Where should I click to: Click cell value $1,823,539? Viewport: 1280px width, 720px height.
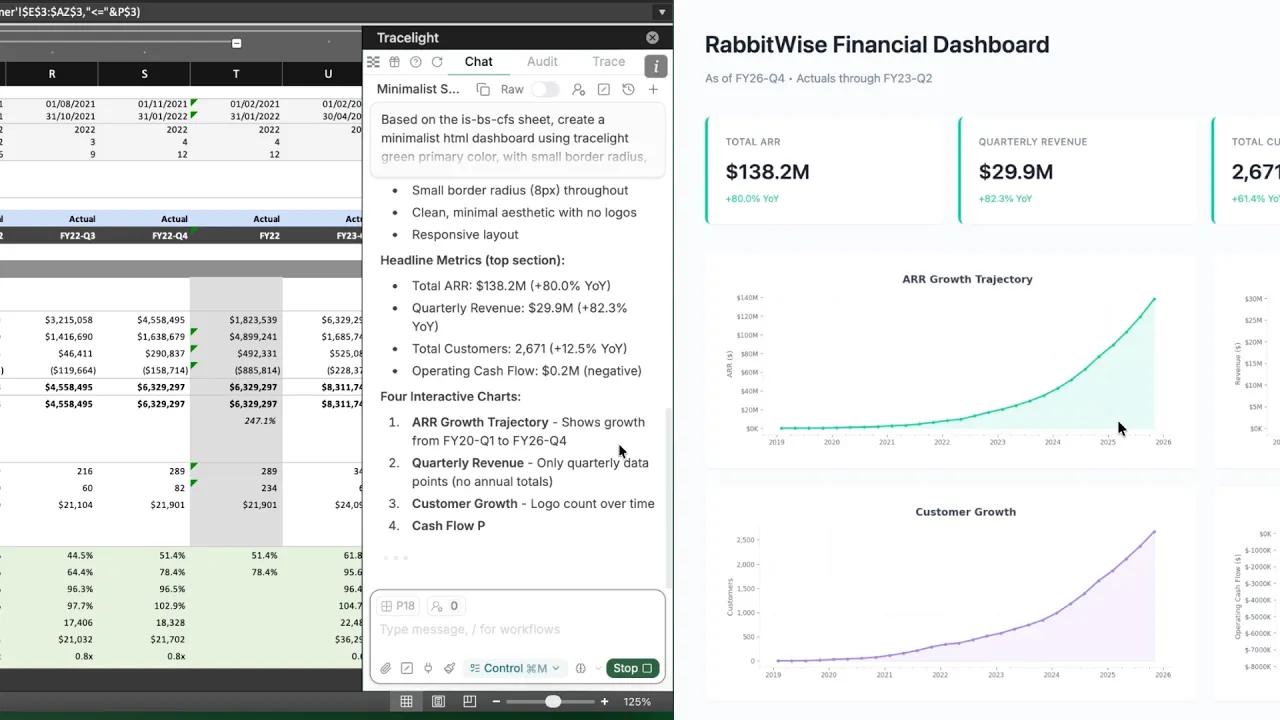(x=253, y=320)
